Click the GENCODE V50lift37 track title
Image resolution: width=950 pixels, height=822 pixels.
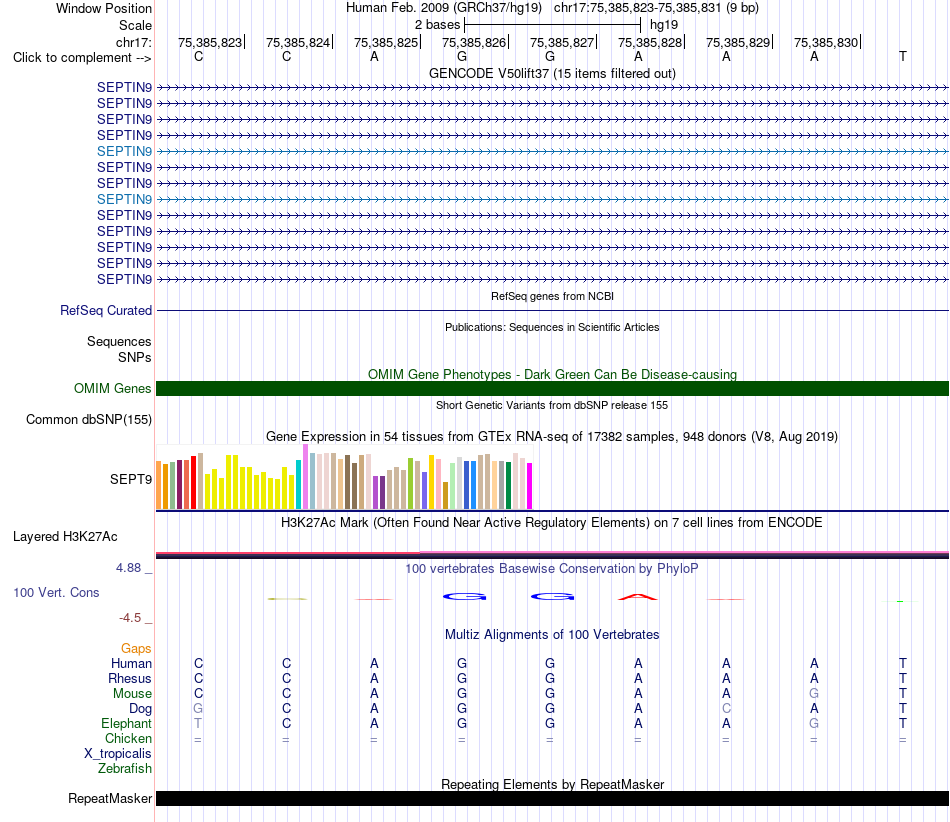(x=552, y=73)
